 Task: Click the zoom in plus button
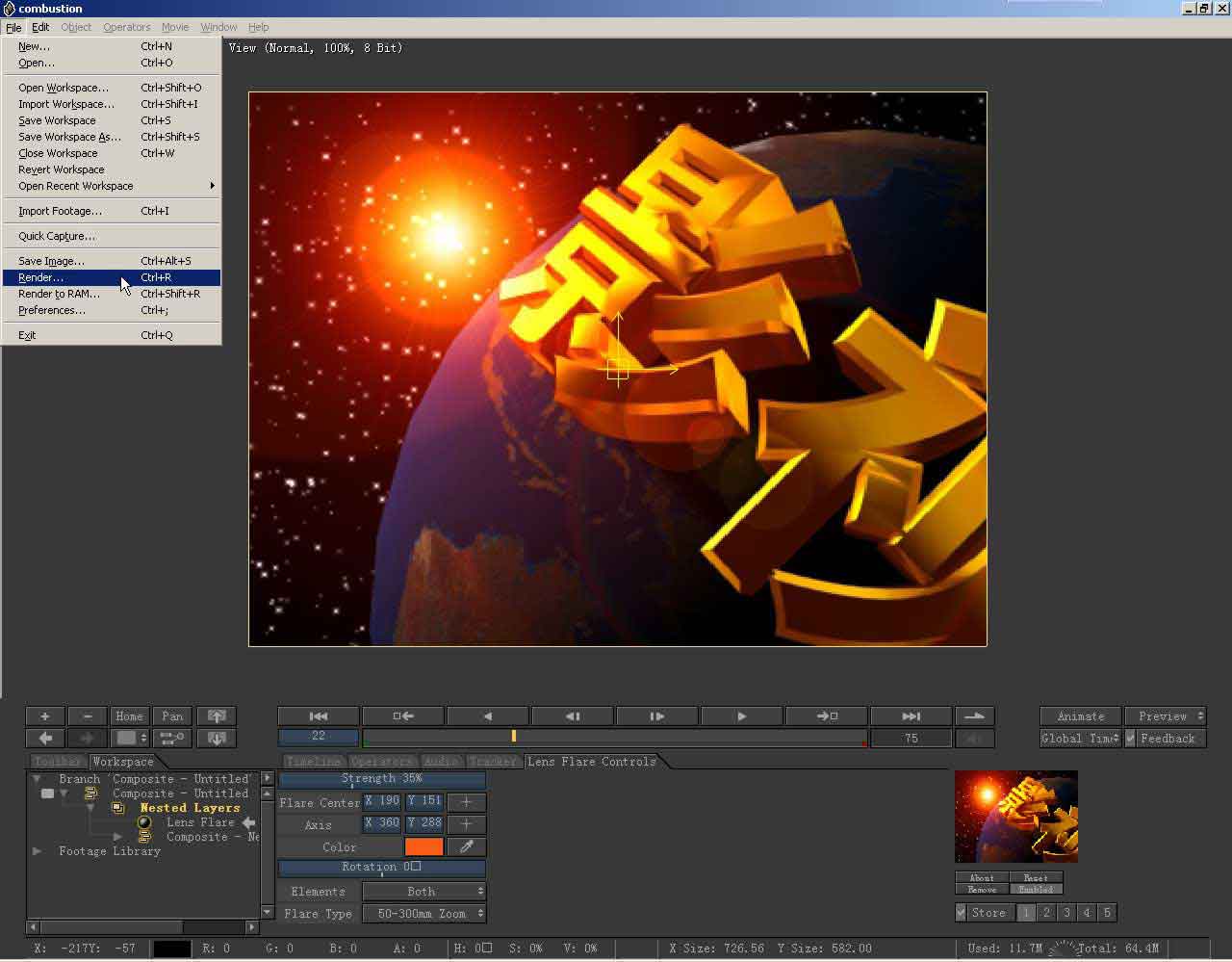pos(44,716)
